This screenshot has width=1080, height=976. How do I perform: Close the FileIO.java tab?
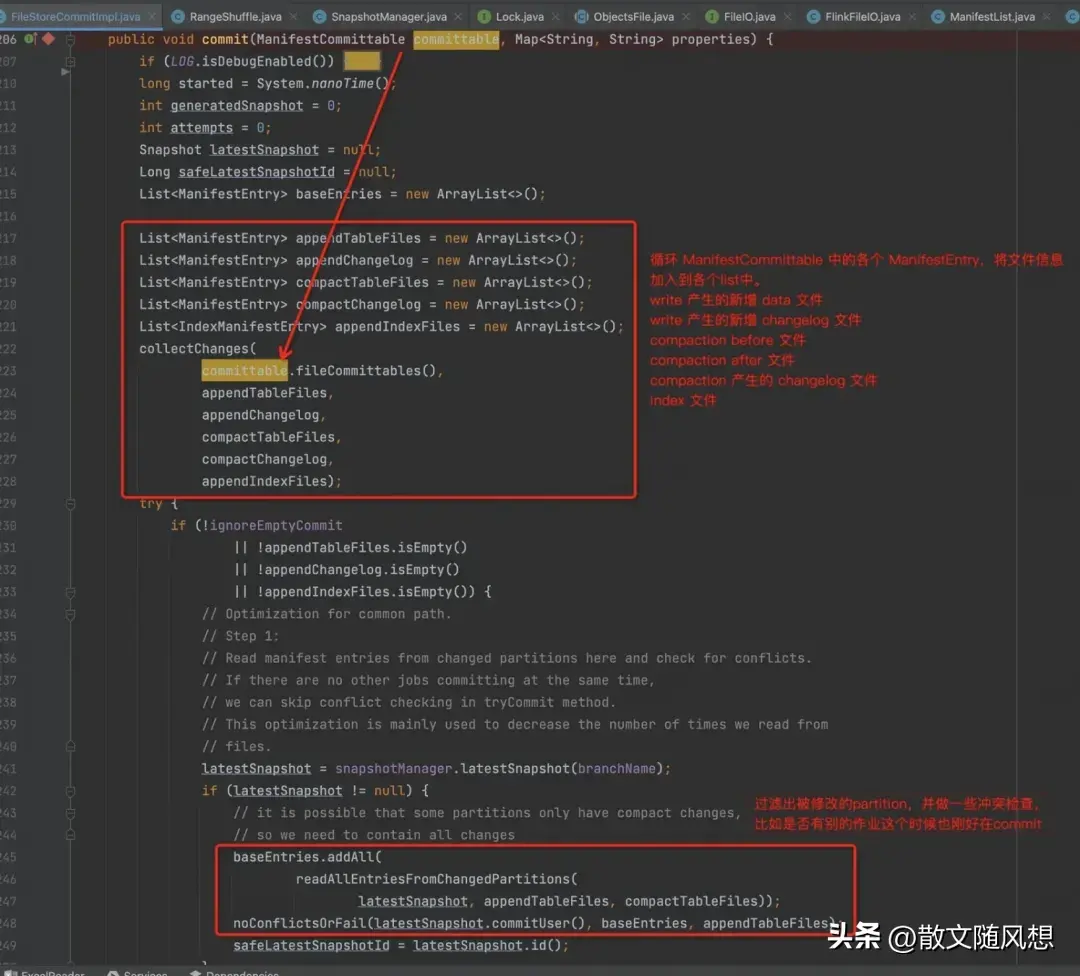788,17
